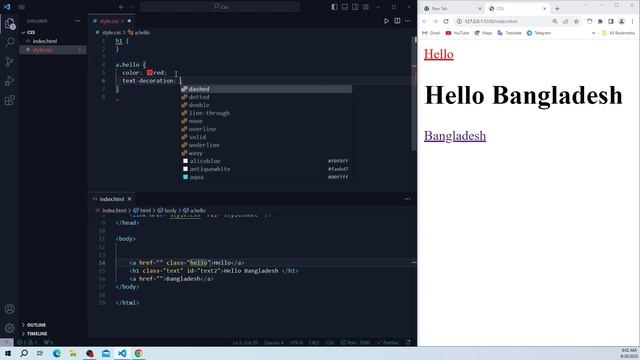Click the Prettier status bar item
Image resolution: width=640 pixels, height=360 pixels.
pos(387,342)
